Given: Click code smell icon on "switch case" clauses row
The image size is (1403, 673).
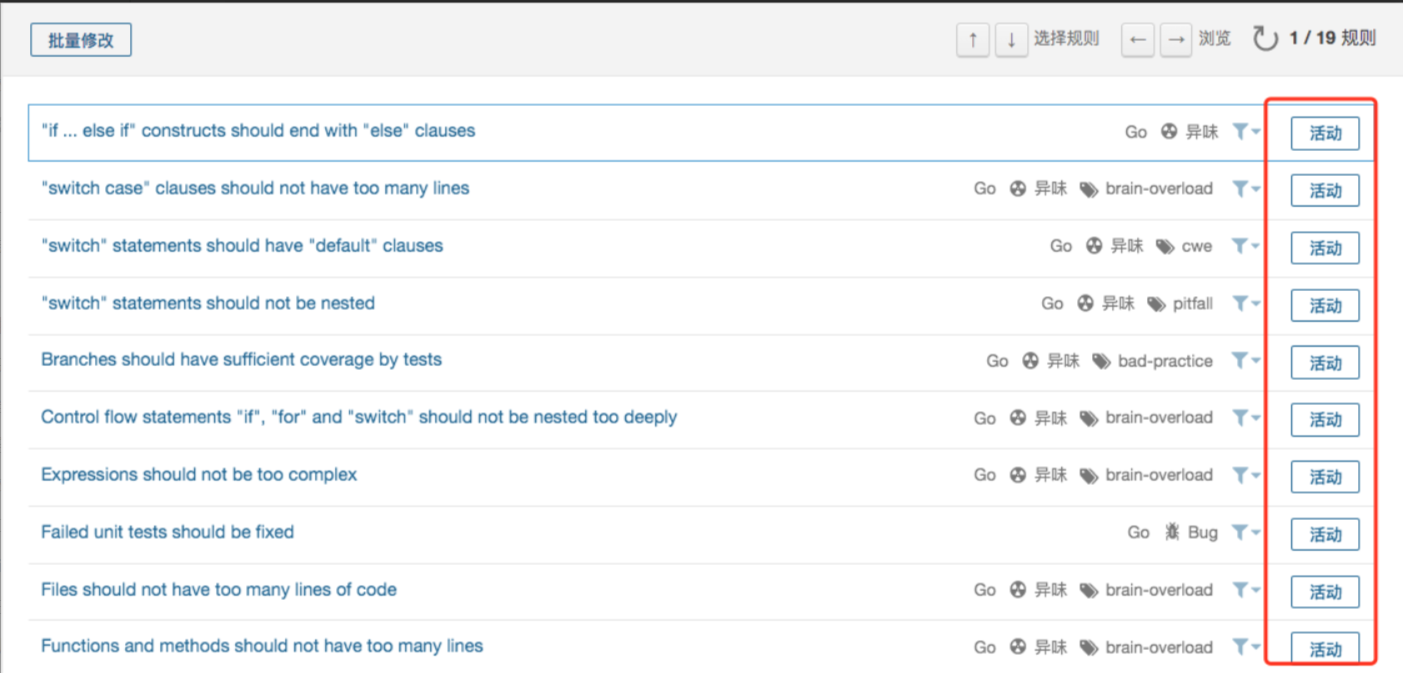Looking at the screenshot, I should (1018, 188).
